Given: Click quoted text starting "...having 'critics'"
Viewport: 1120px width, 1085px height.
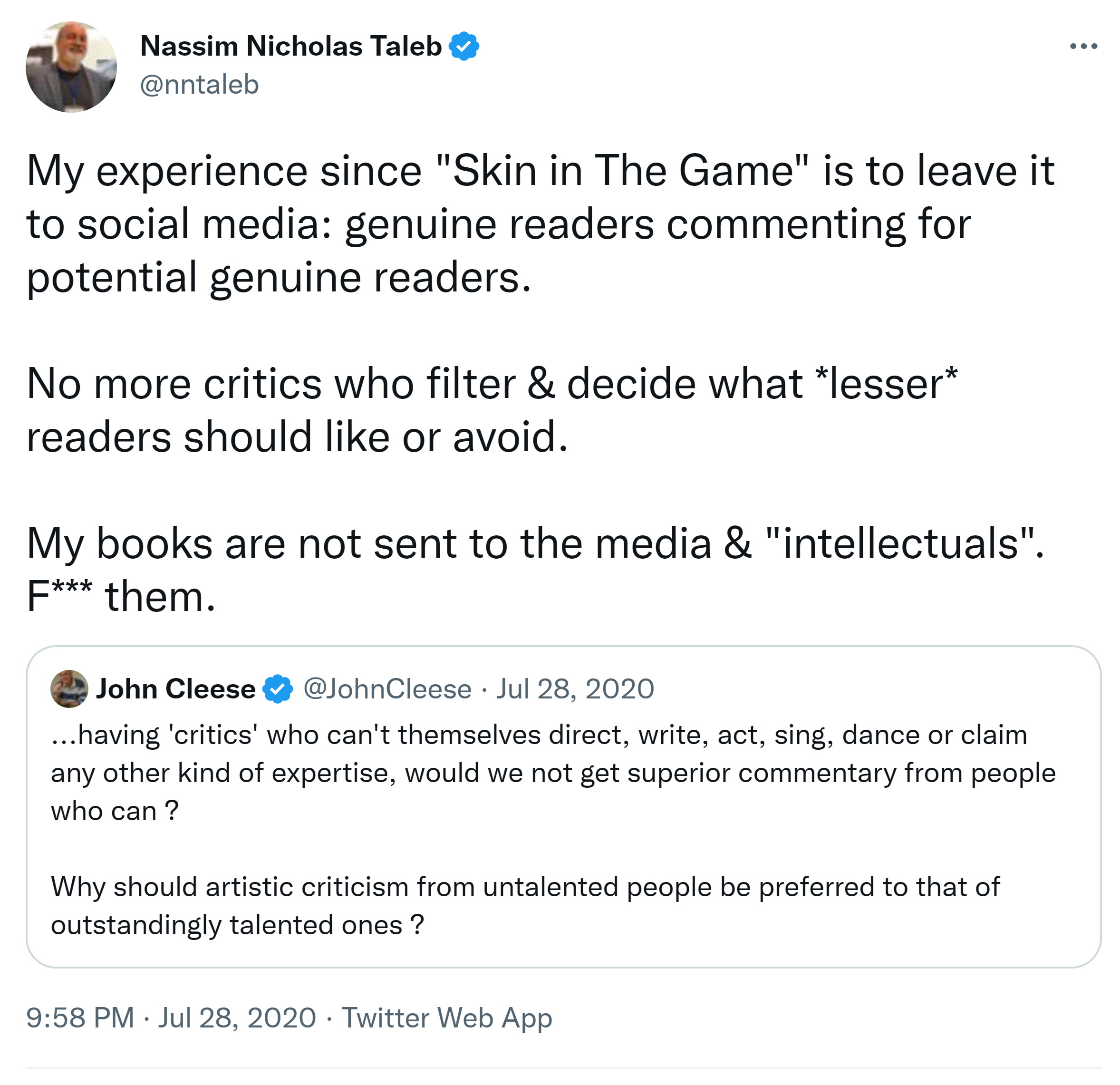Looking at the screenshot, I should (539, 735).
